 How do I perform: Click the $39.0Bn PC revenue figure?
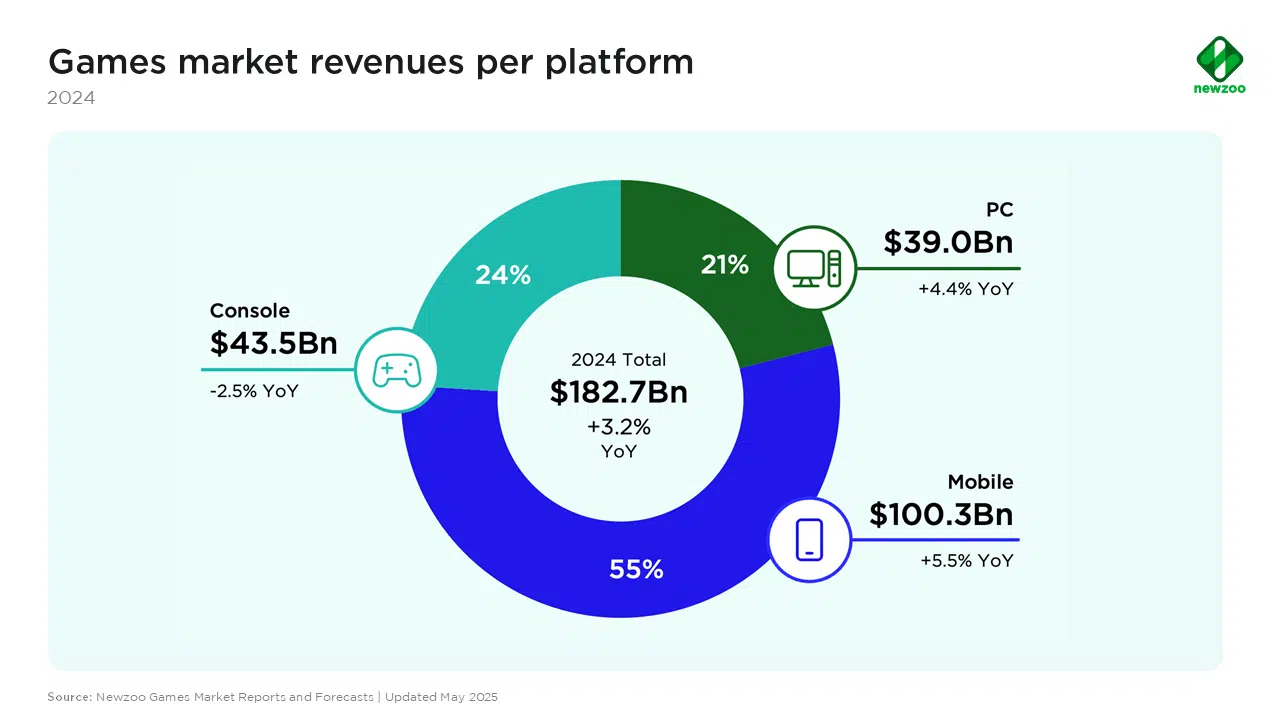(x=948, y=242)
